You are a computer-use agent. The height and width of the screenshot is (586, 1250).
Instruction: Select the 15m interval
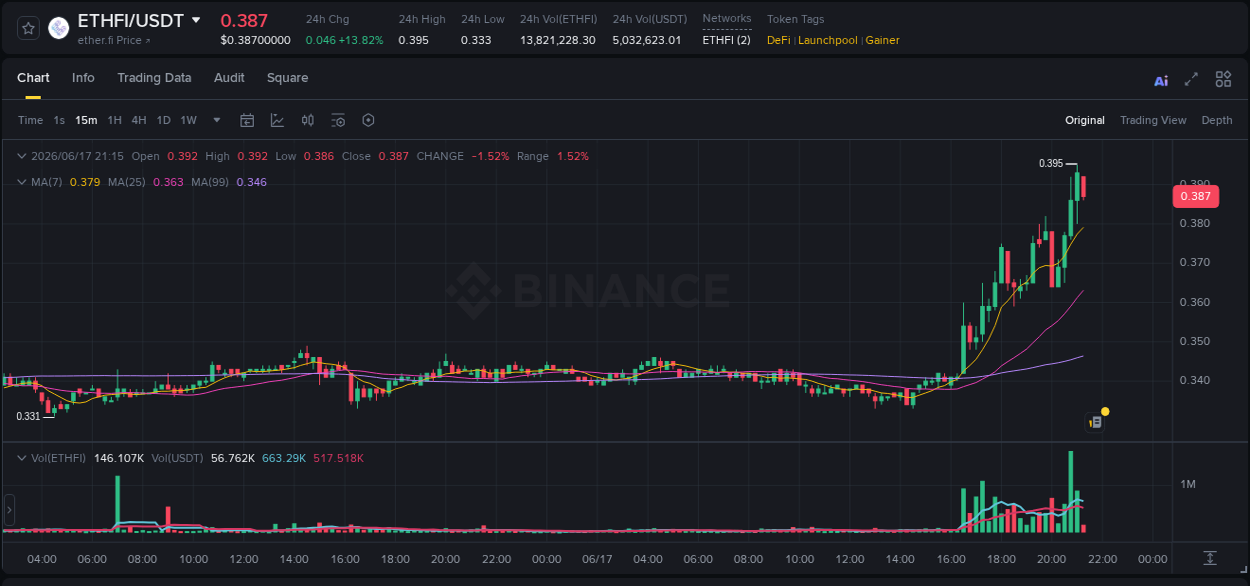(x=86, y=120)
